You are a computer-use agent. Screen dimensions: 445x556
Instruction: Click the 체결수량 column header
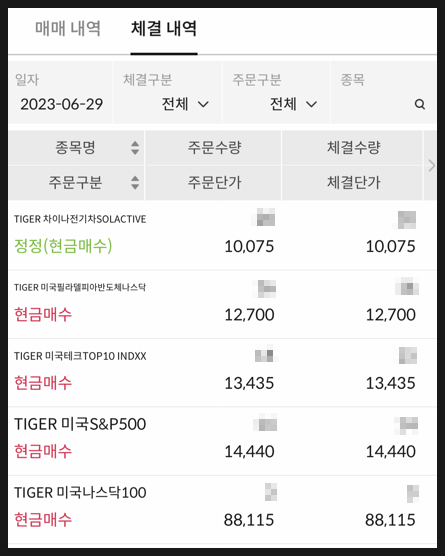click(353, 148)
